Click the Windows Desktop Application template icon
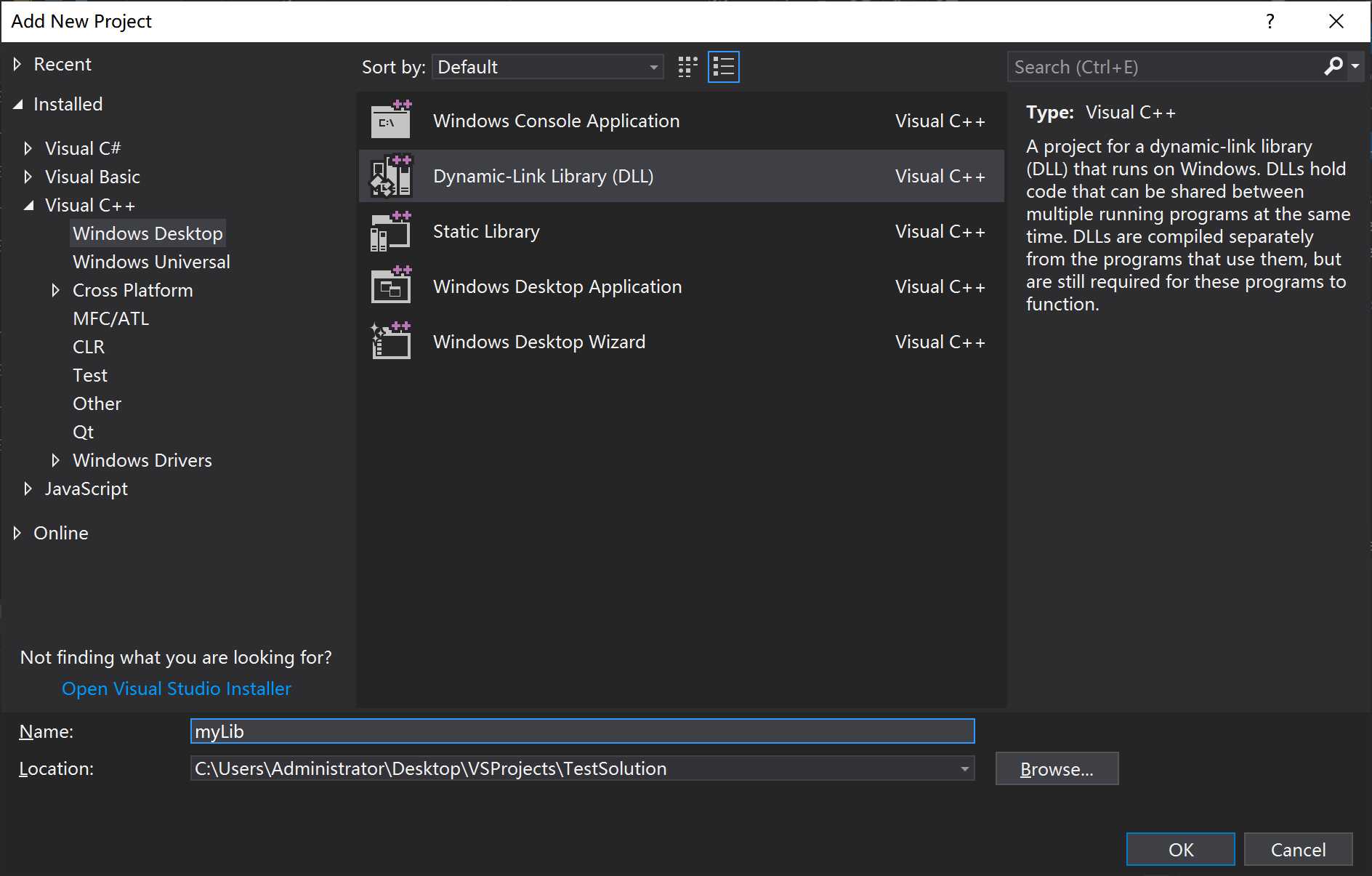 (391, 286)
